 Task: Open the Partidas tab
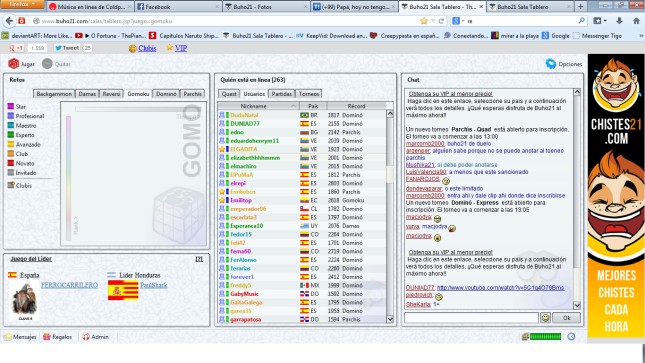pyautogui.click(x=282, y=94)
